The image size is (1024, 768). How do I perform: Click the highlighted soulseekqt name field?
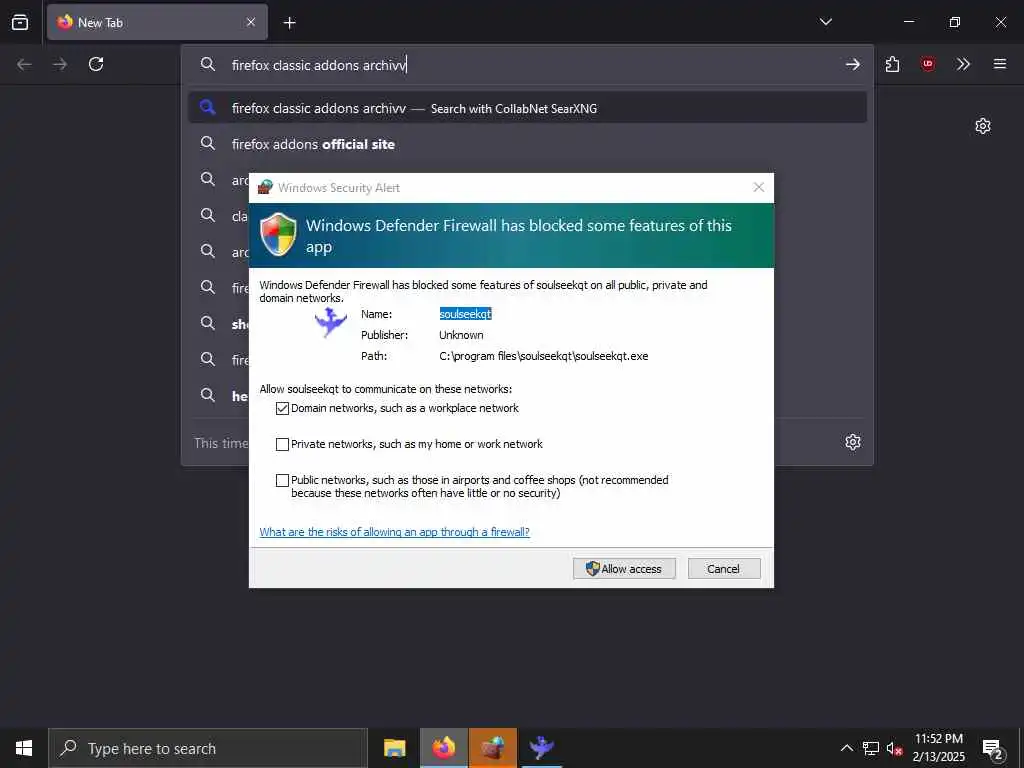tap(466, 314)
